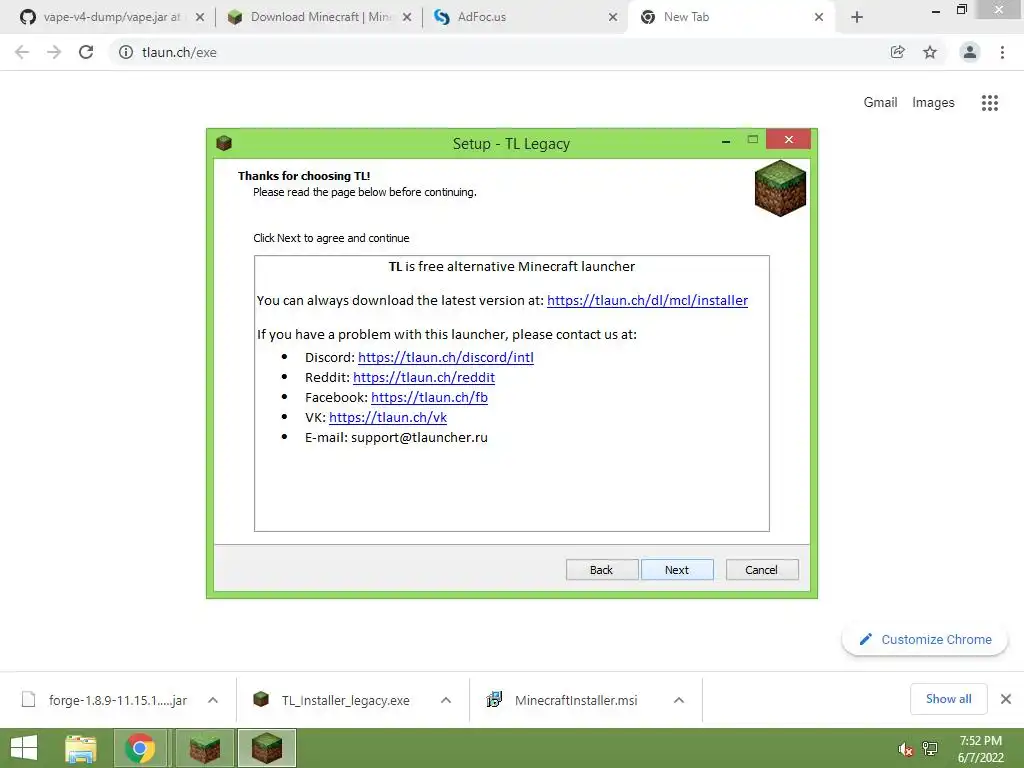Click Next in the TL Legacy setup
Image resolution: width=1024 pixels, height=768 pixels.
tap(677, 569)
